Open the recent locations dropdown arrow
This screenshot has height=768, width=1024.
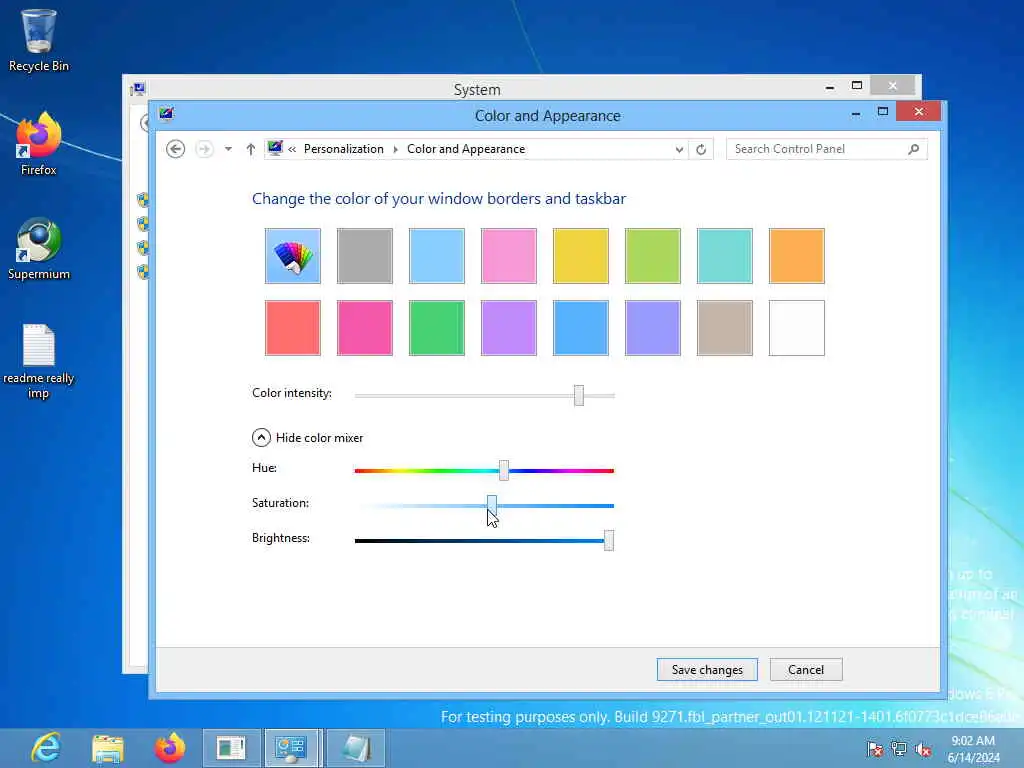pos(228,149)
